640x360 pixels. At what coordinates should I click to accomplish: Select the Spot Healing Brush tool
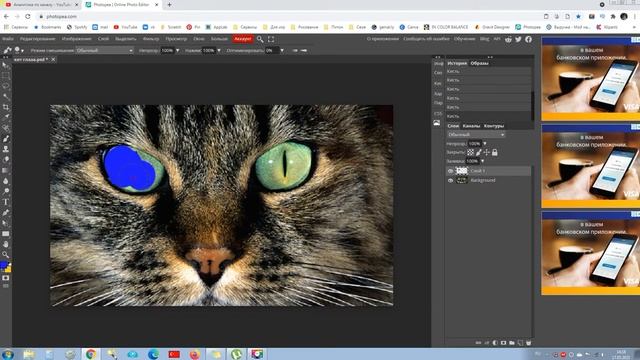(5, 128)
